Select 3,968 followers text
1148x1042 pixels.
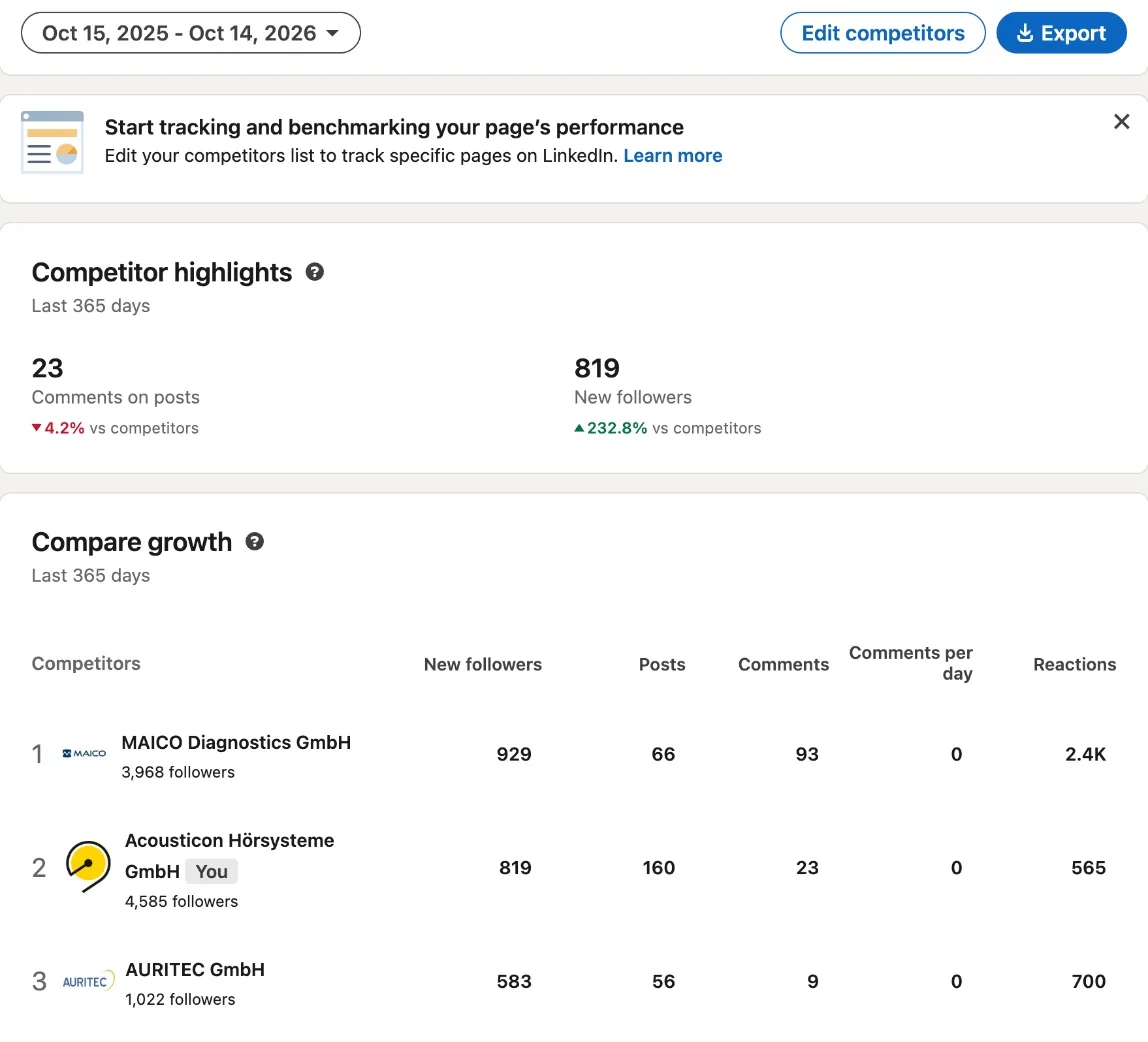click(178, 773)
